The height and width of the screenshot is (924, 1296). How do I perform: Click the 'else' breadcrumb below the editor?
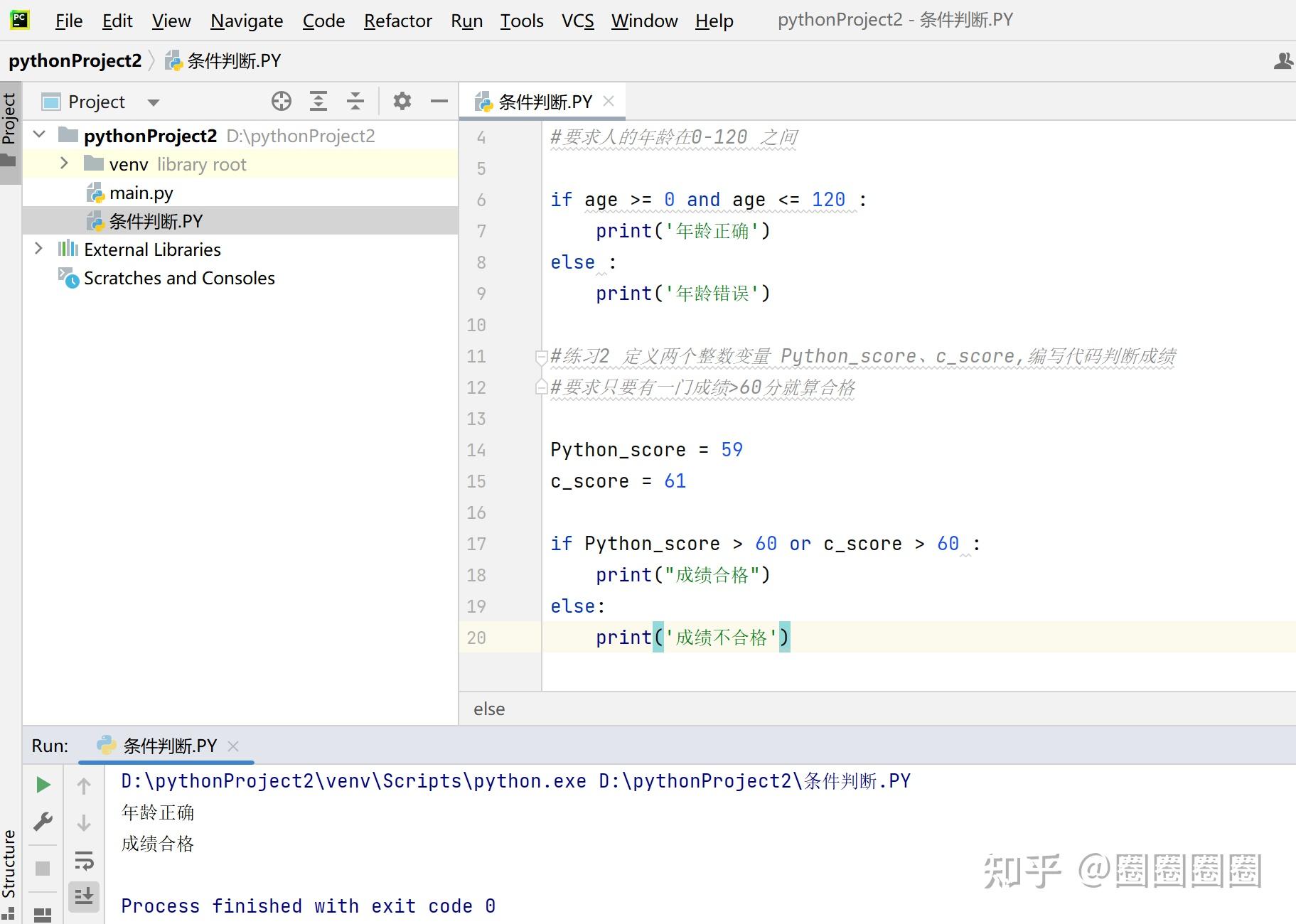point(489,709)
